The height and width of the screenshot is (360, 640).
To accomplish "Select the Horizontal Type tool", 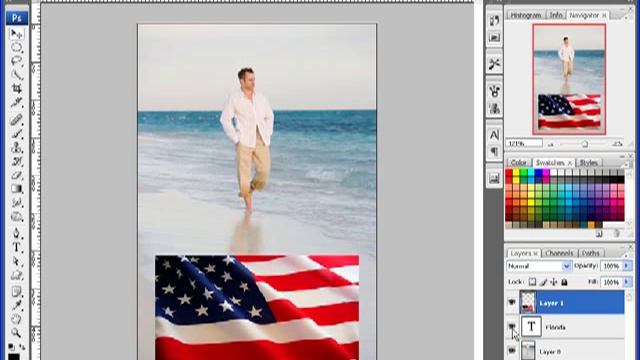I will tap(16, 247).
